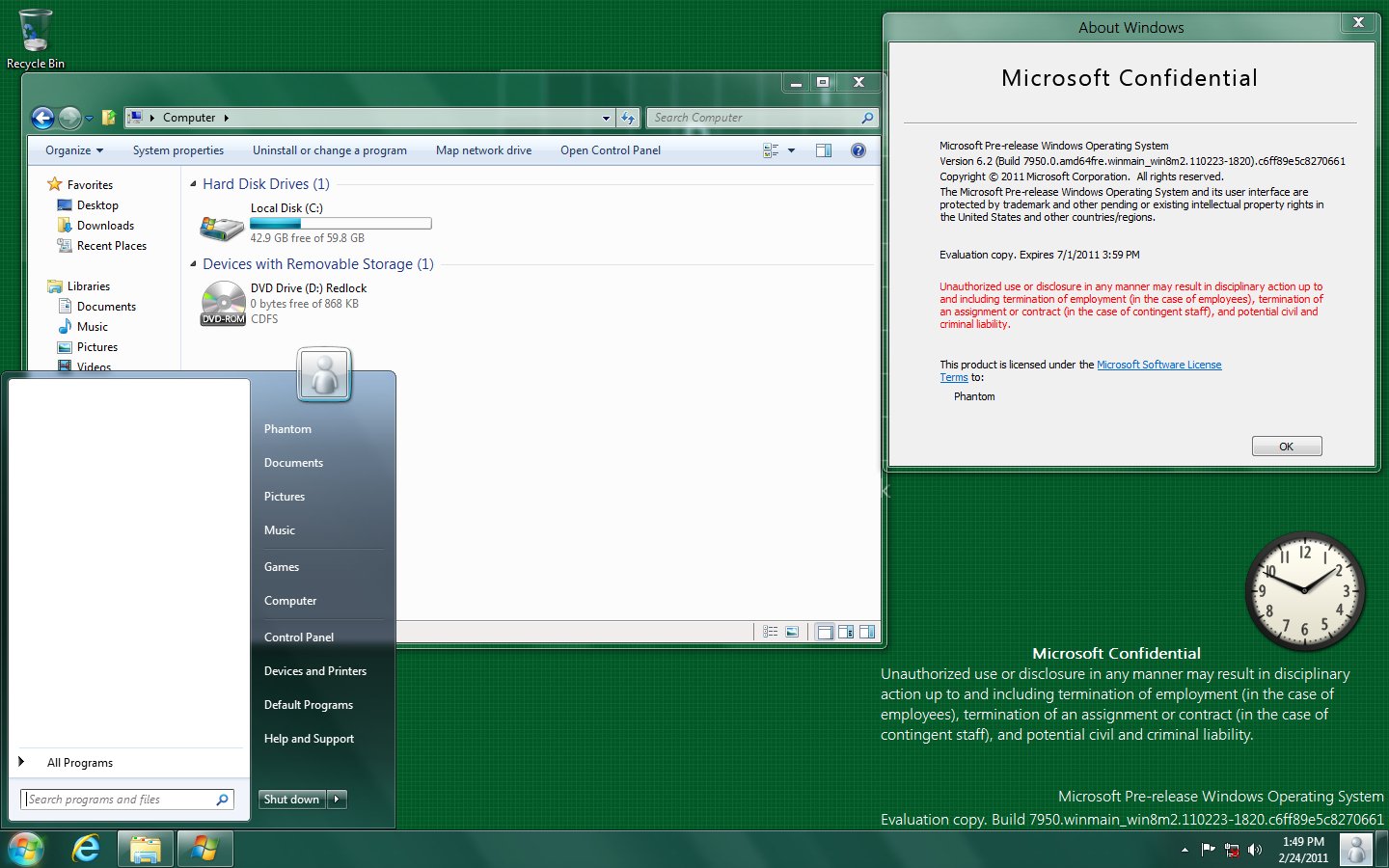The width and height of the screenshot is (1389, 868).
Task: Select Map network drive
Action: point(483,150)
